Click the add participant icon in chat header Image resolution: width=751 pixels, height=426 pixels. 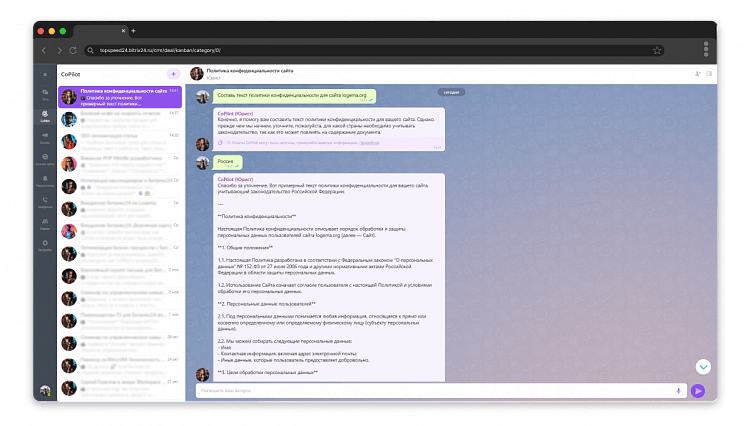tap(698, 74)
